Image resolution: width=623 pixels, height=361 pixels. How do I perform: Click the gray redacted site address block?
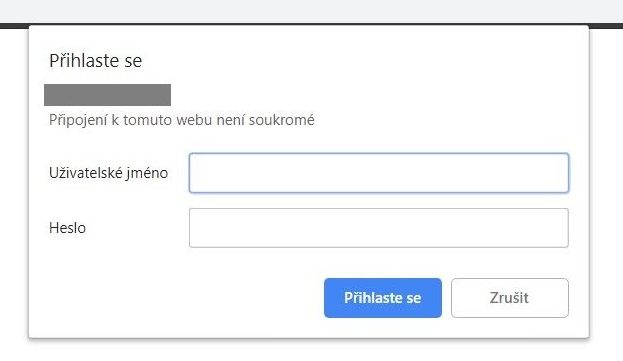107,95
